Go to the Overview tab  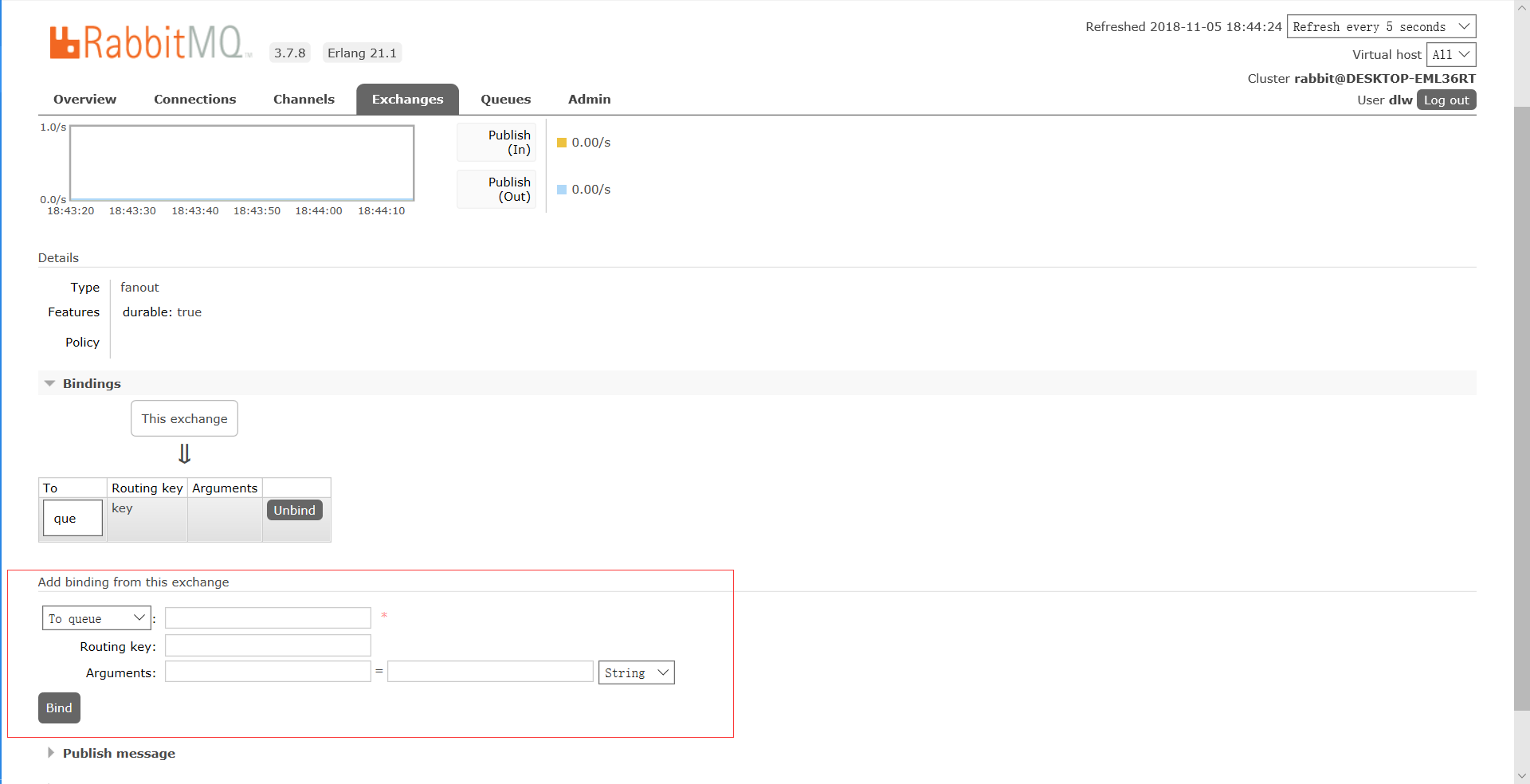[84, 99]
